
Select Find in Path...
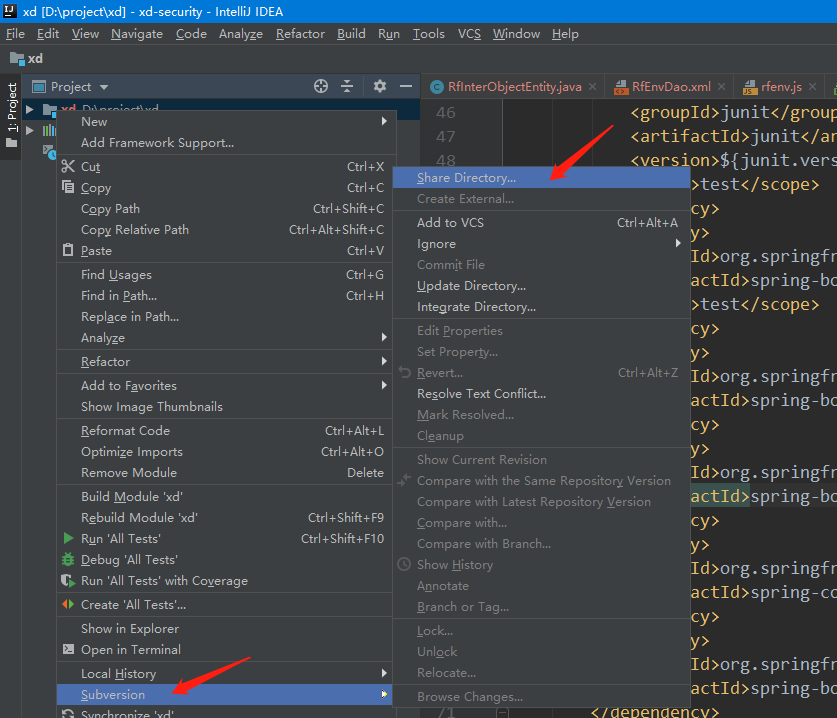pos(224,296)
